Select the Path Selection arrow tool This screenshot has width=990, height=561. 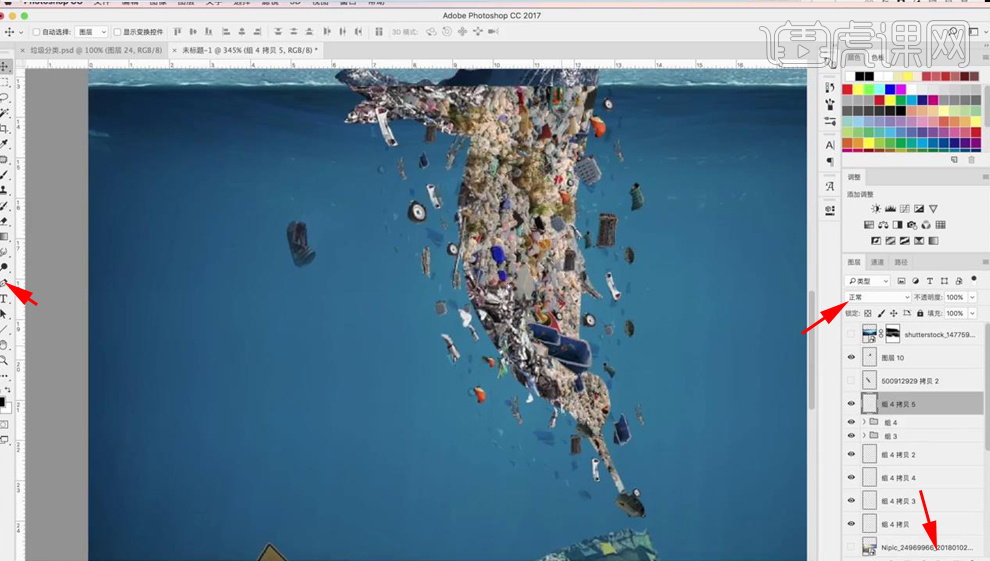pyautogui.click(x=4, y=314)
